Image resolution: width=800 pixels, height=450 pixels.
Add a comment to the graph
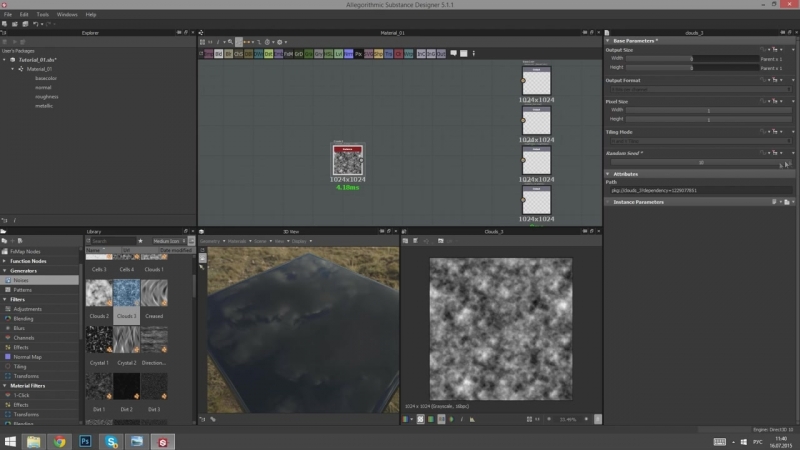[454, 53]
